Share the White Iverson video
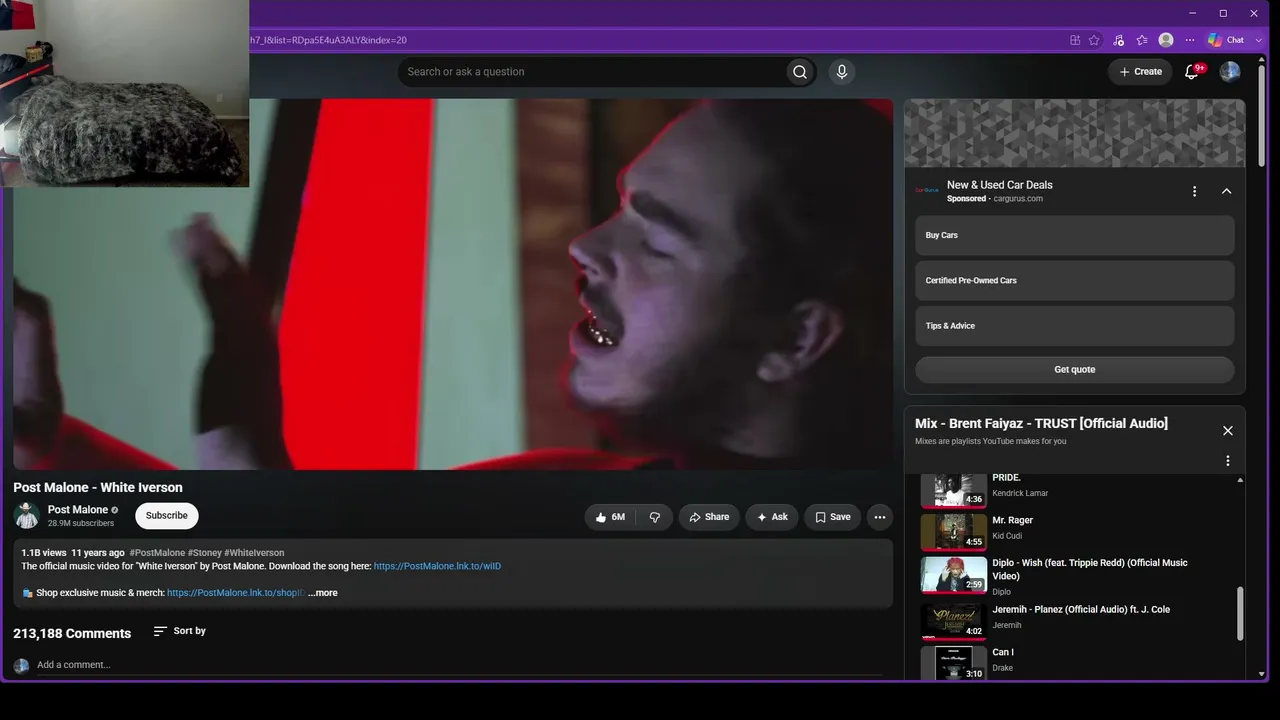1280x720 pixels. point(709,517)
